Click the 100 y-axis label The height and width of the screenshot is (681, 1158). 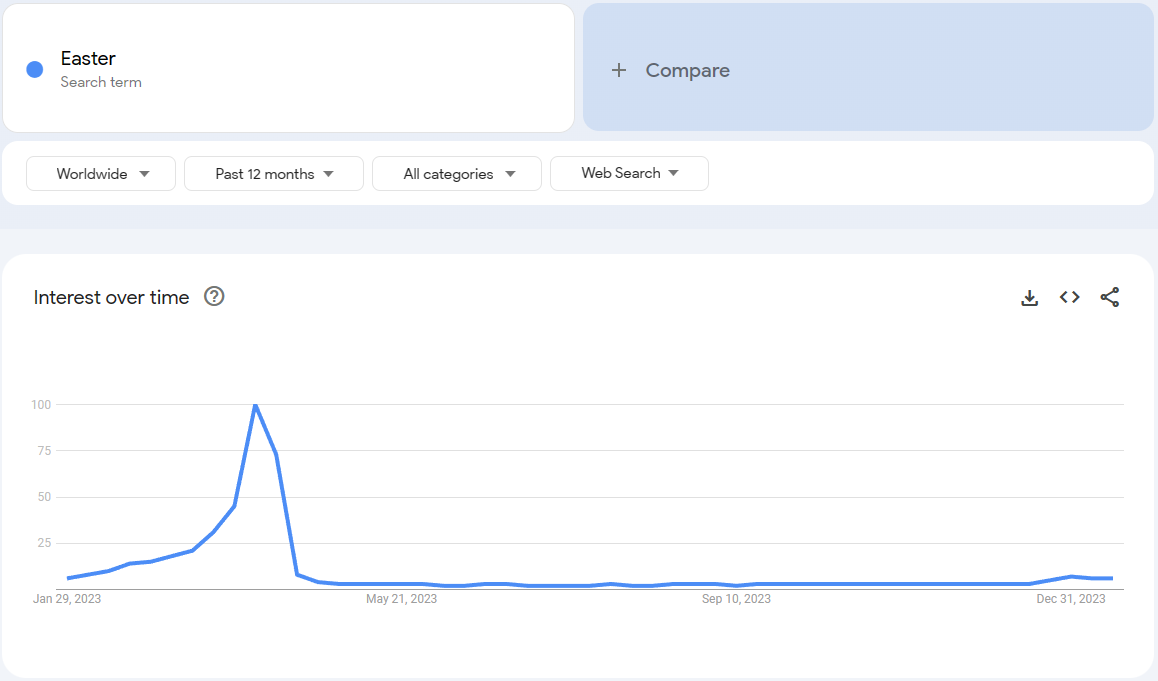coord(41,405)
